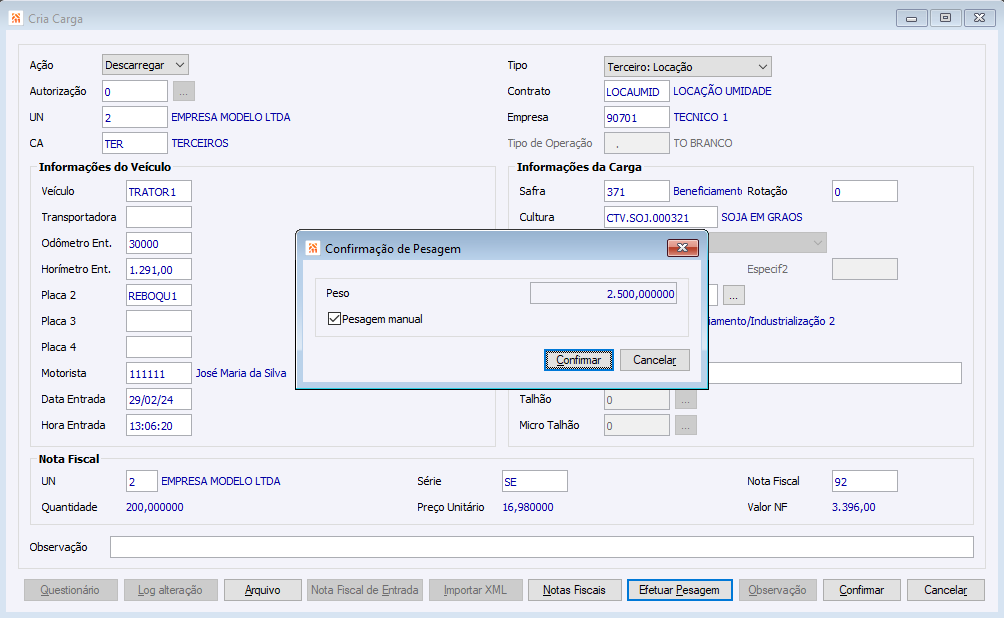Toggle the Pesagem manual checkbox
The height and width of the screenshot is (618, 1004).
pos(334,318)
